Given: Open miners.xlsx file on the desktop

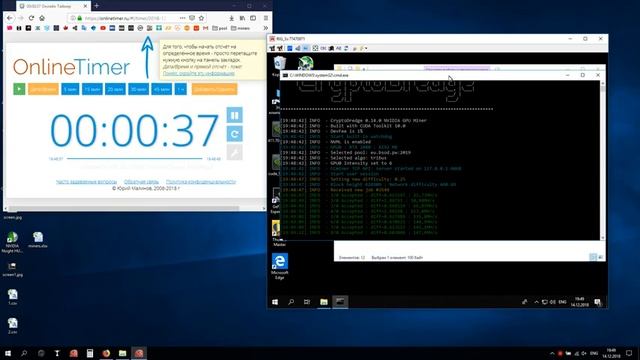Looking at the screenshot, I should [x=38, y=240].
